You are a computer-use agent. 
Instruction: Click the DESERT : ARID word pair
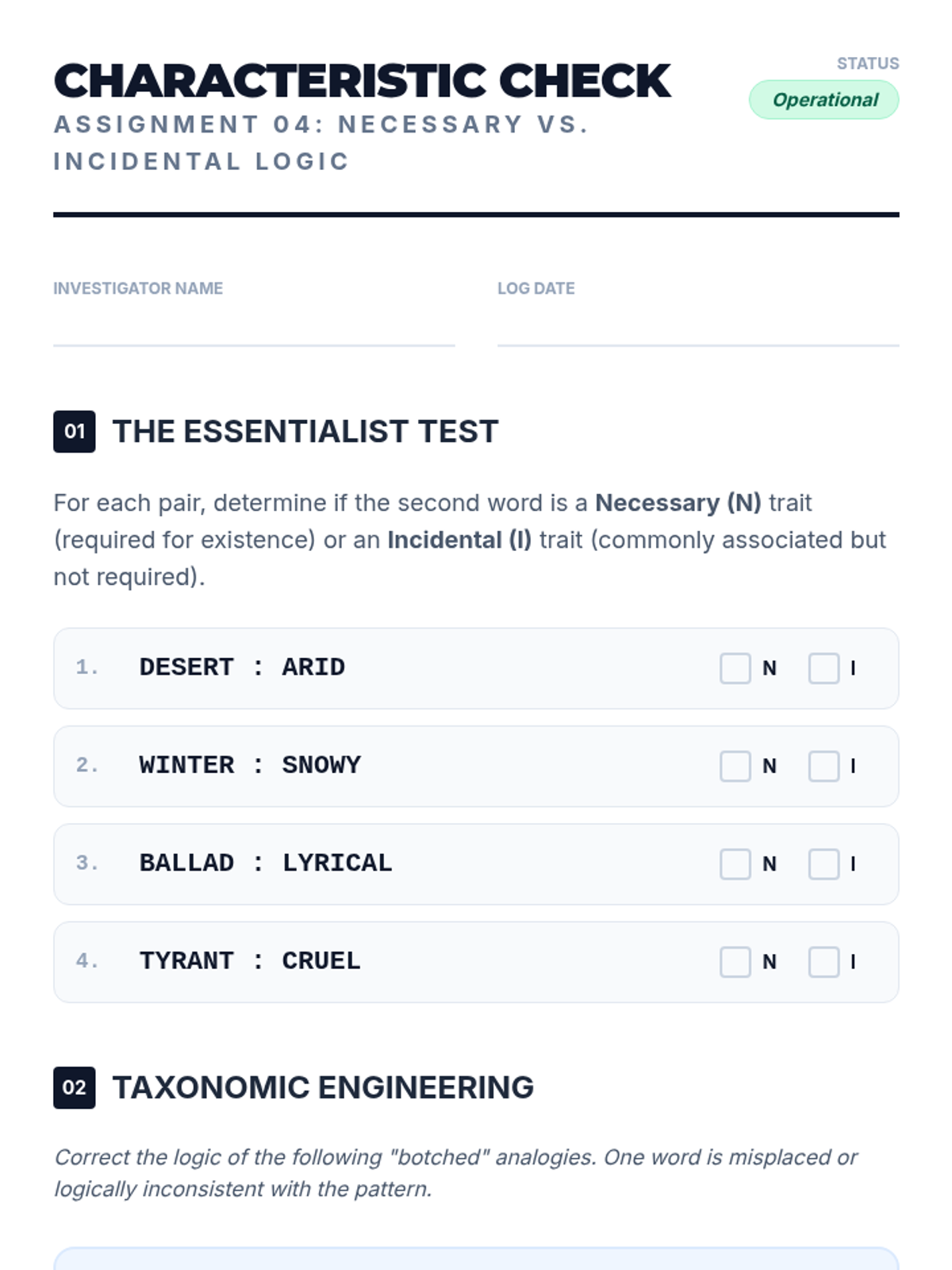click(x=242, y=668)
